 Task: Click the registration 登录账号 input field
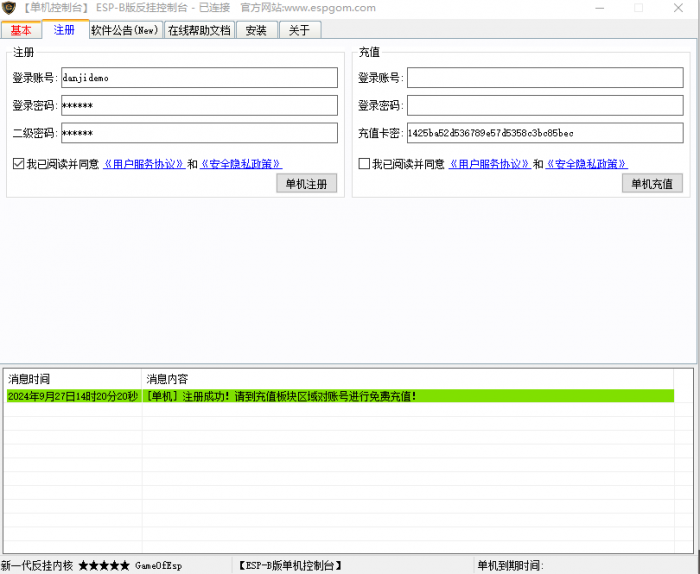(x=199, y=78)
